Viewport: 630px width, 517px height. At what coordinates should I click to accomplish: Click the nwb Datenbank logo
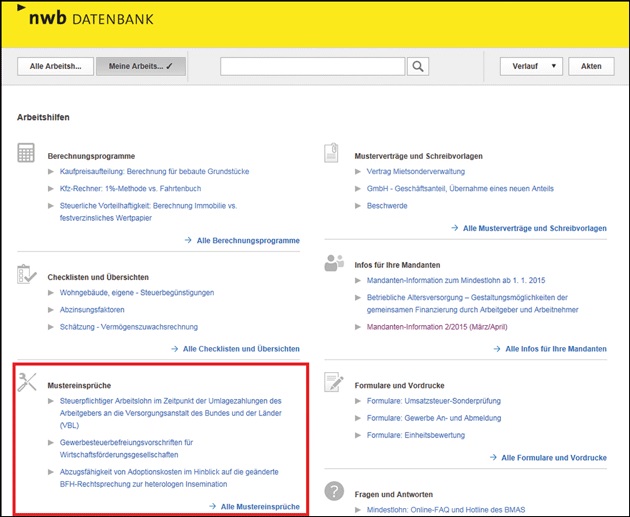85,18
